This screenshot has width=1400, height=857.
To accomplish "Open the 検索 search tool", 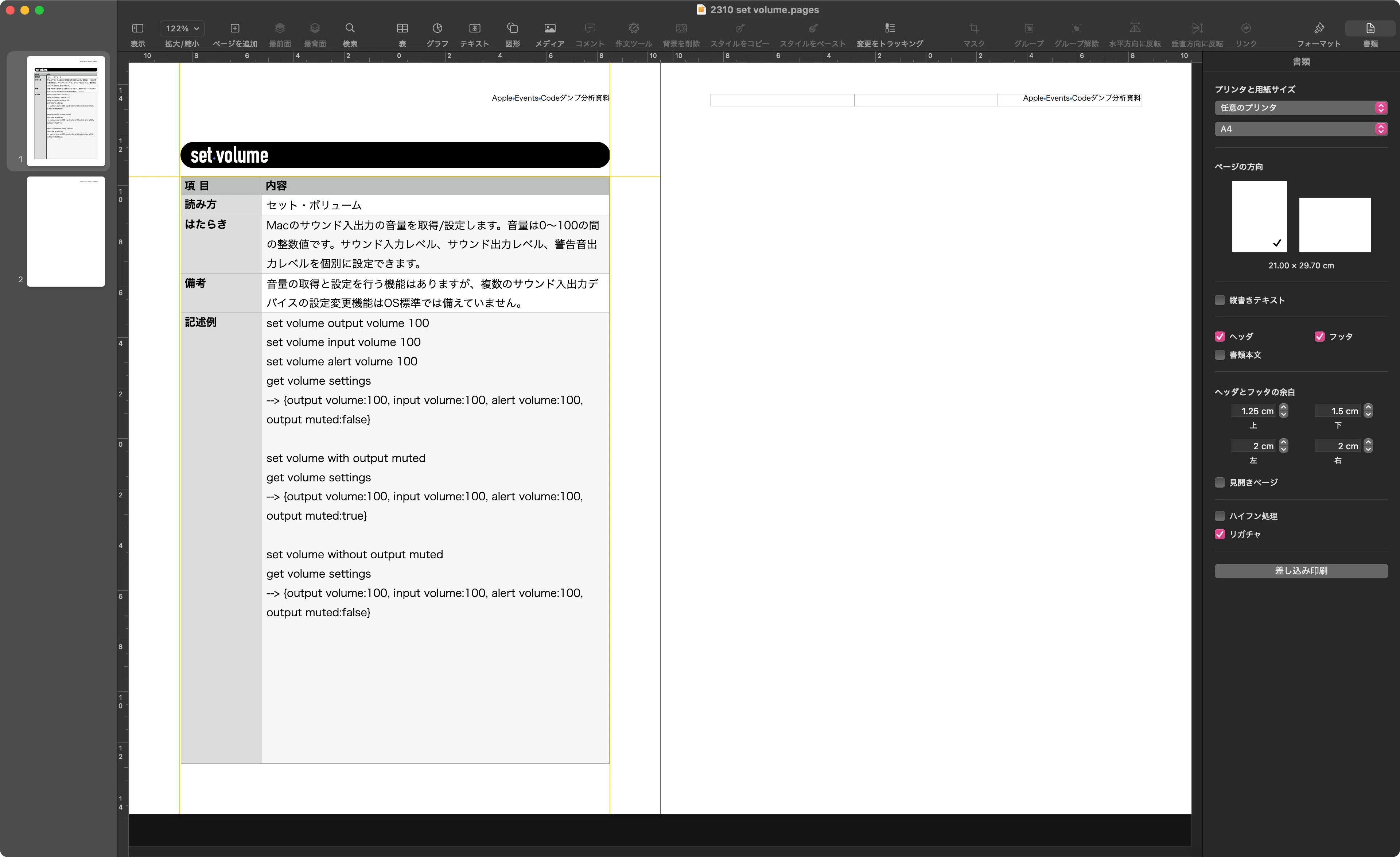I will 350,28.
